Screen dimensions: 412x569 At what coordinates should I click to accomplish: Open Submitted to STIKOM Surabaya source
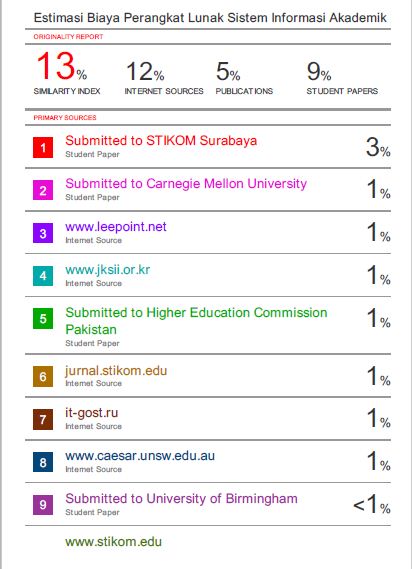(x=161, y=140)
